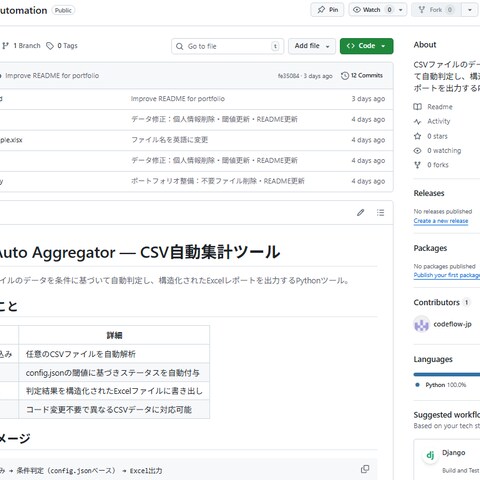Screen dimensions: 480x480
Task: Open the green Code dropdown
Action: tap(366, 46)
